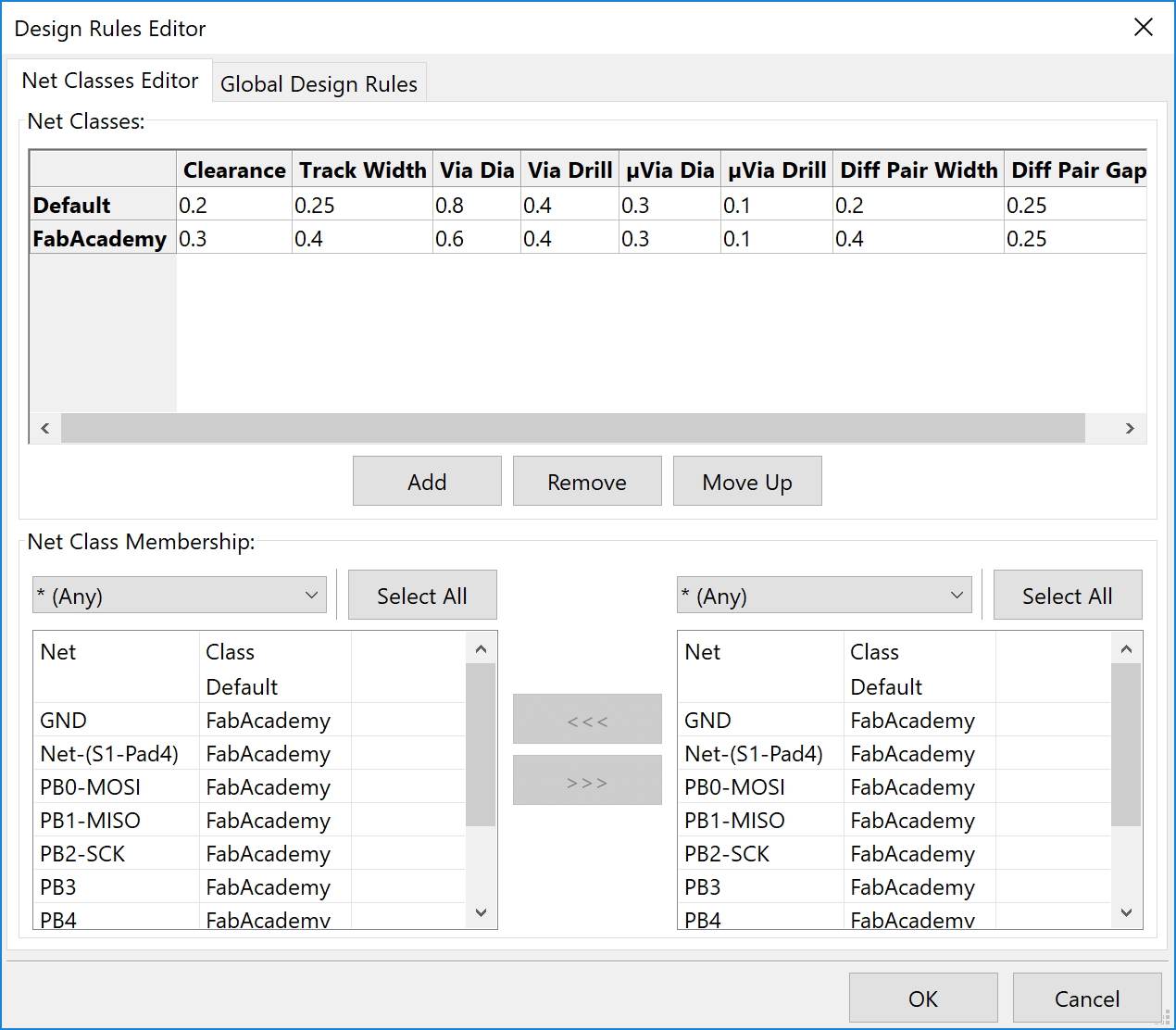1176x1030 pixels.
Task: Click scroll-down arrow of left membership list
Action: pos(481,912)
